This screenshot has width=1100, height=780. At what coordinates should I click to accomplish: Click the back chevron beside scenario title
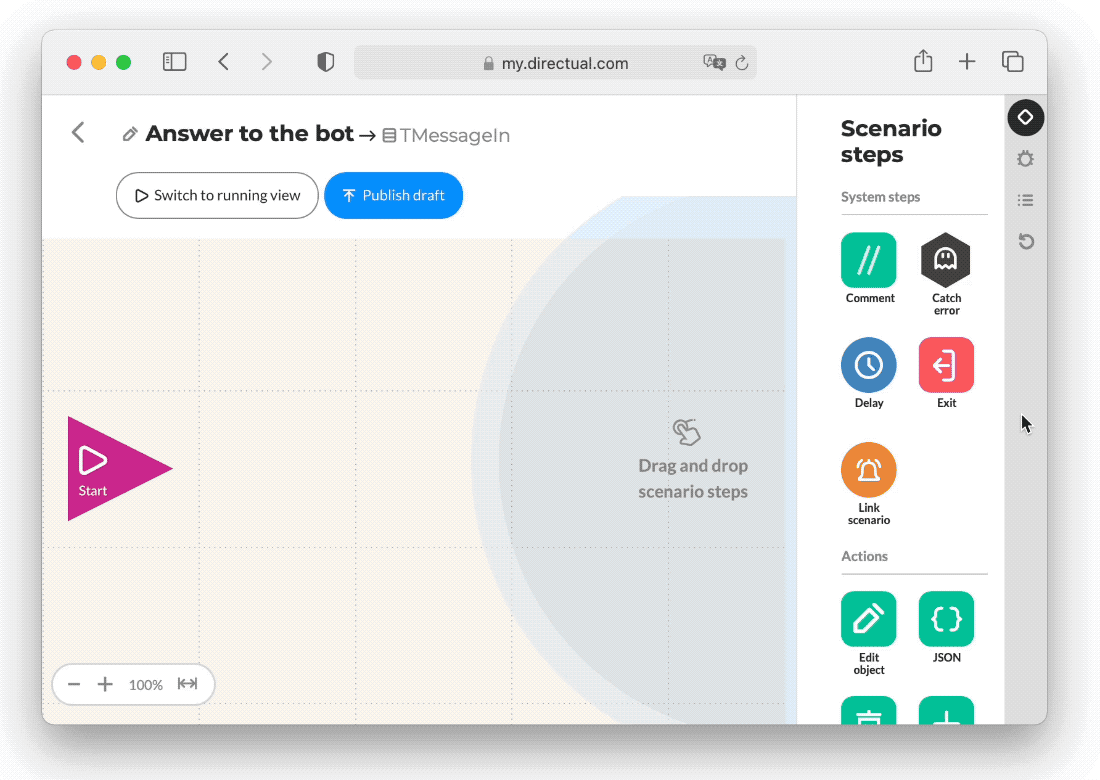point(78,132)
